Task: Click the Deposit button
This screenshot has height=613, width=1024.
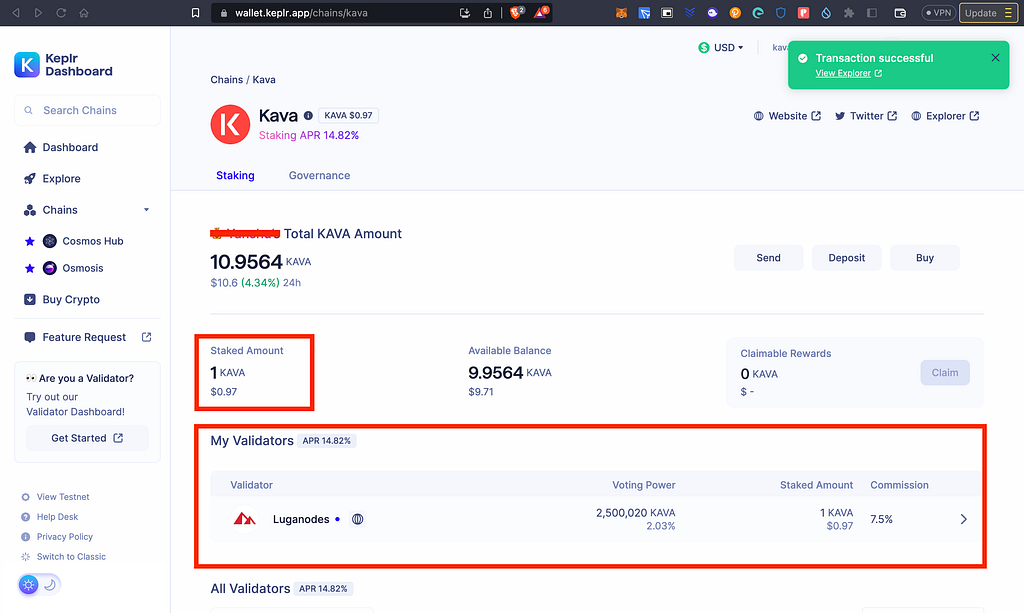Action: [x=847, y=258]
